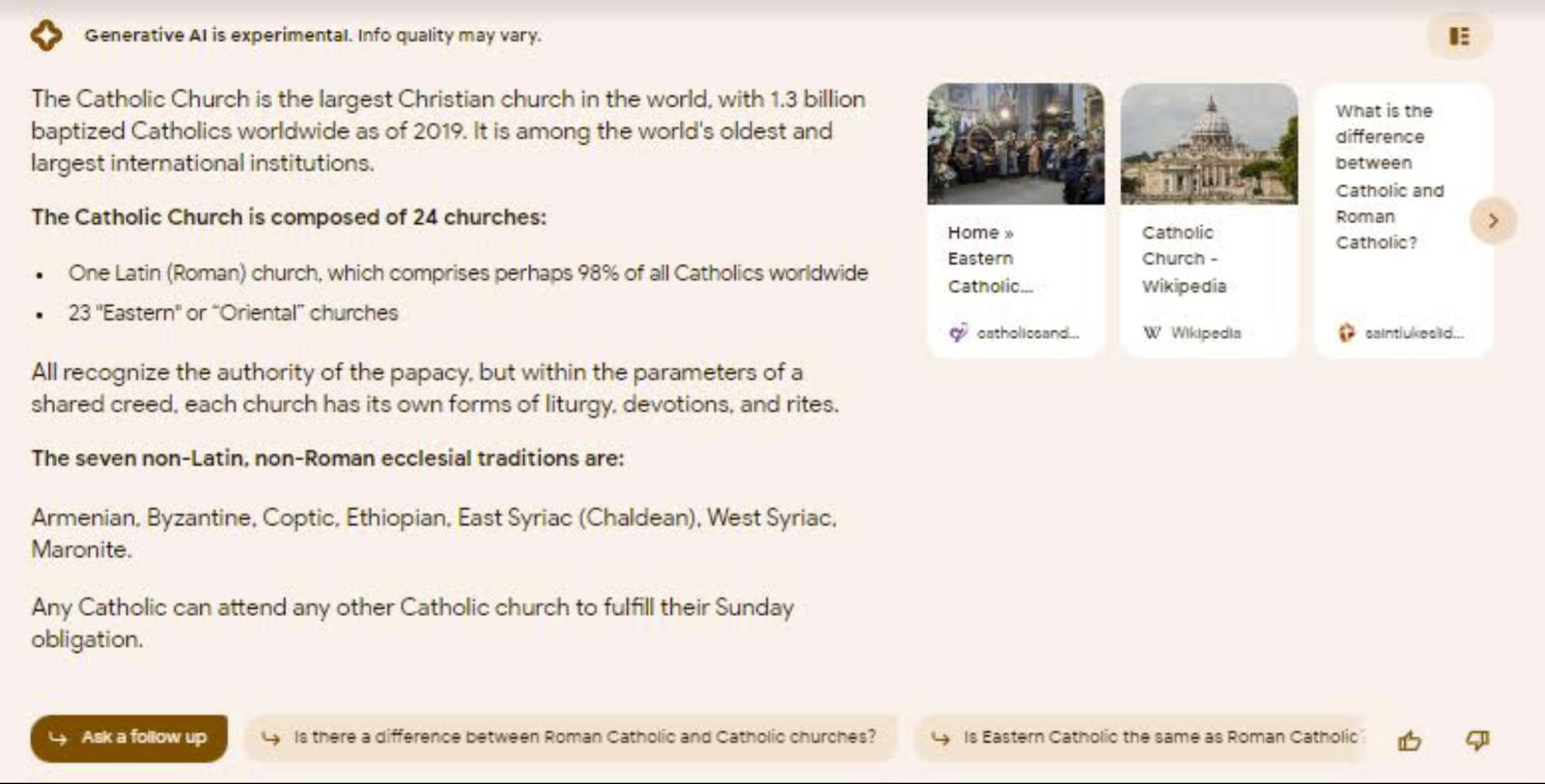This screenshot has height=784, width=1545.
Task: Click the arrow icon on the Eastern Catholic suggestion
Action: pyautogui.click(x=941, y=739)
